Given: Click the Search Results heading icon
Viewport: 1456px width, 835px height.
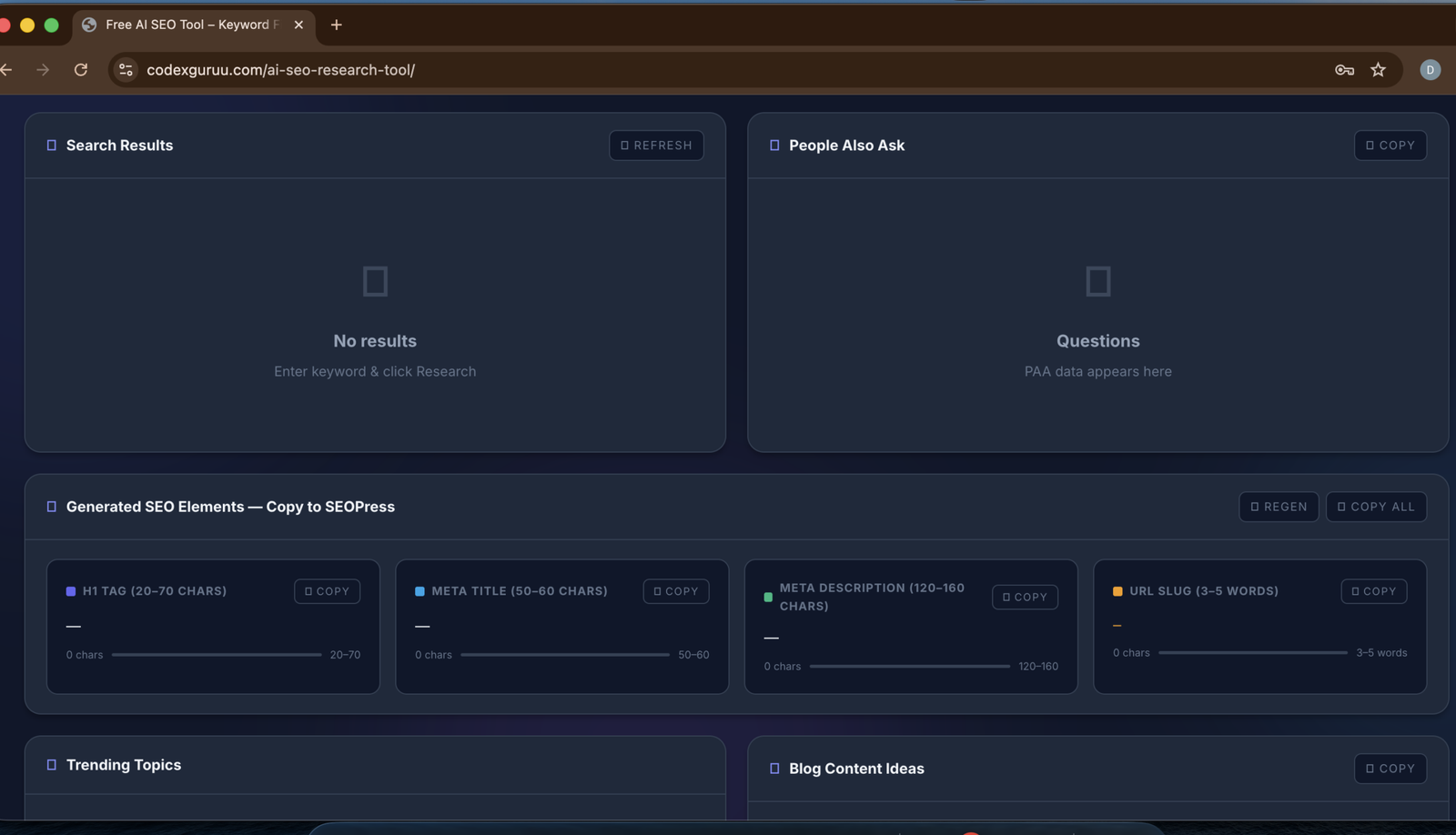Looking at the screenshot, I should (x=52, y=146).
